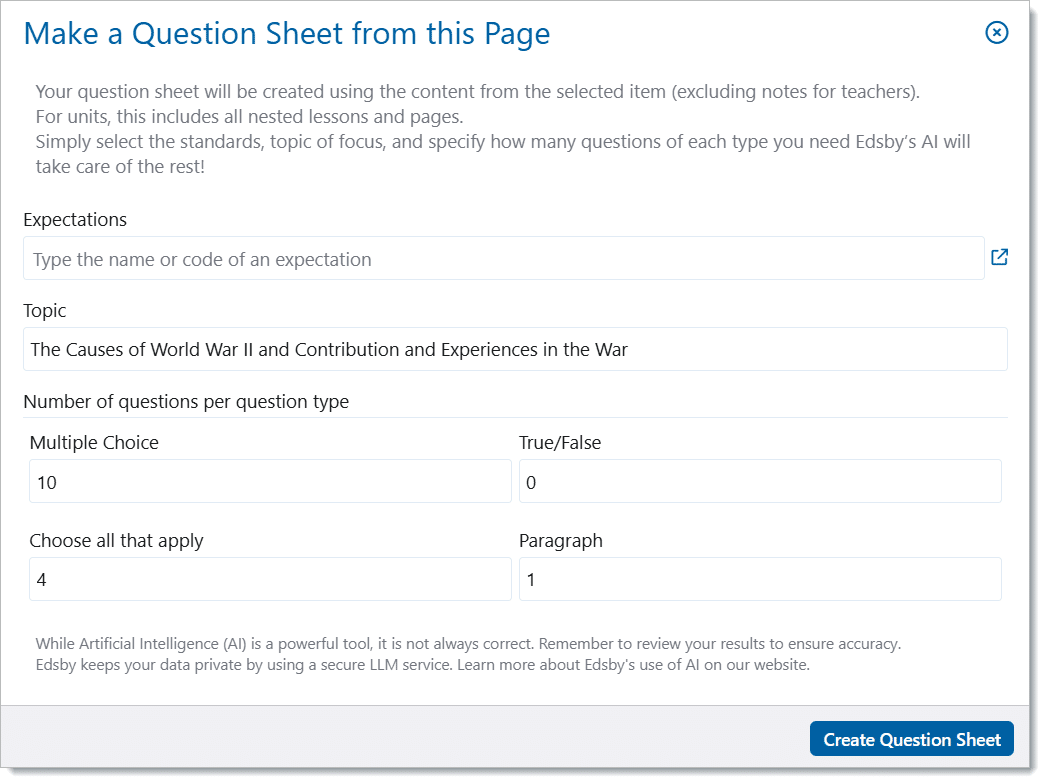Click the True/False label
Screen dimensions: 1045x783
[560, 442]
